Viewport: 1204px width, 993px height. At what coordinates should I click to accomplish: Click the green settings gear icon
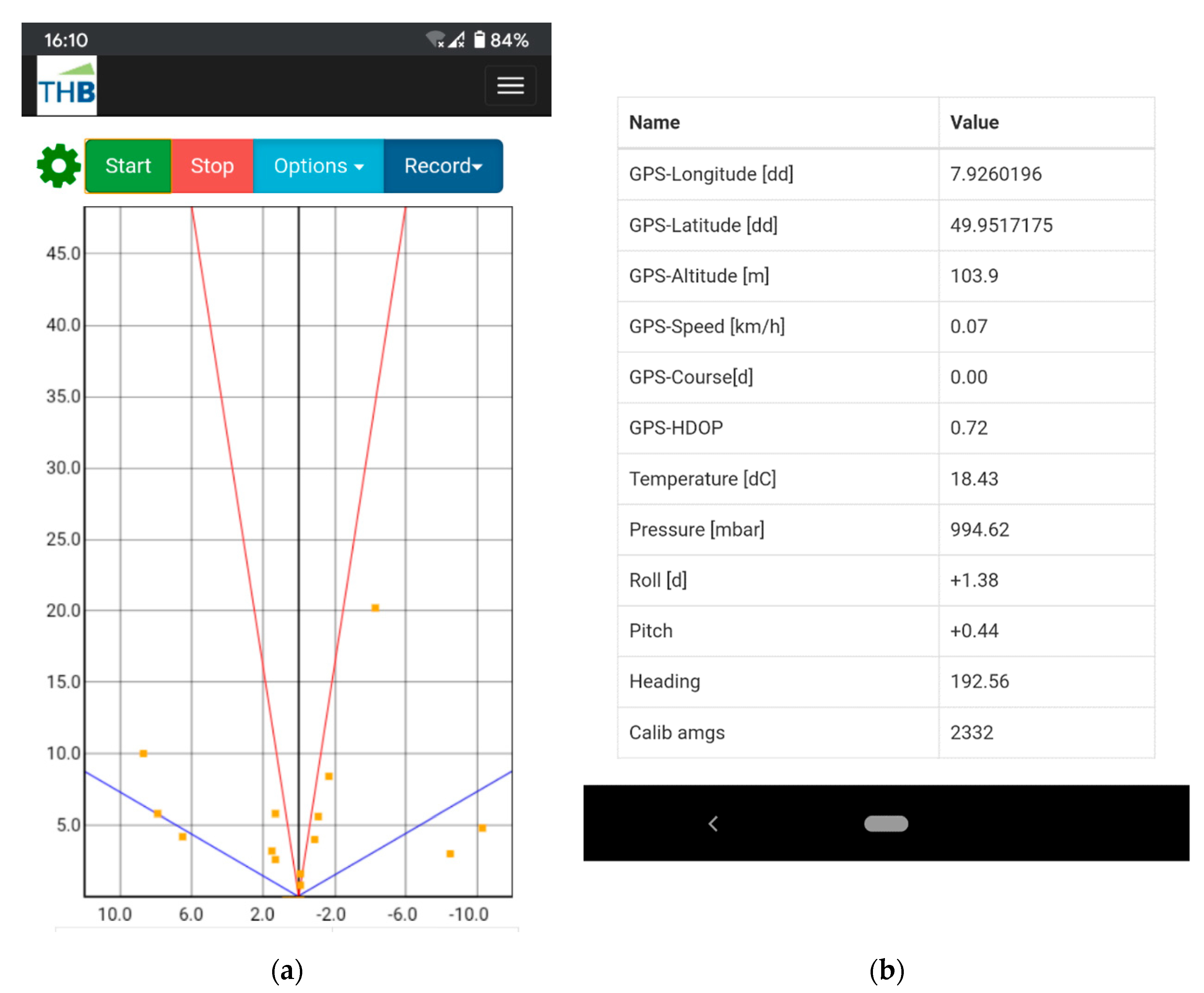click(x=58, y=165)
